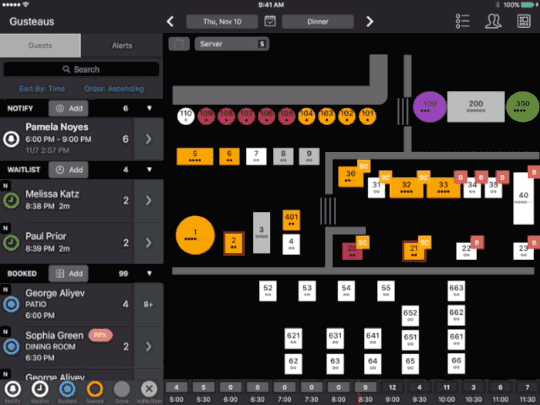This screenshot has width=540, height=405.
Task: Collapse the BOOKED section
Action: [149, 273]
